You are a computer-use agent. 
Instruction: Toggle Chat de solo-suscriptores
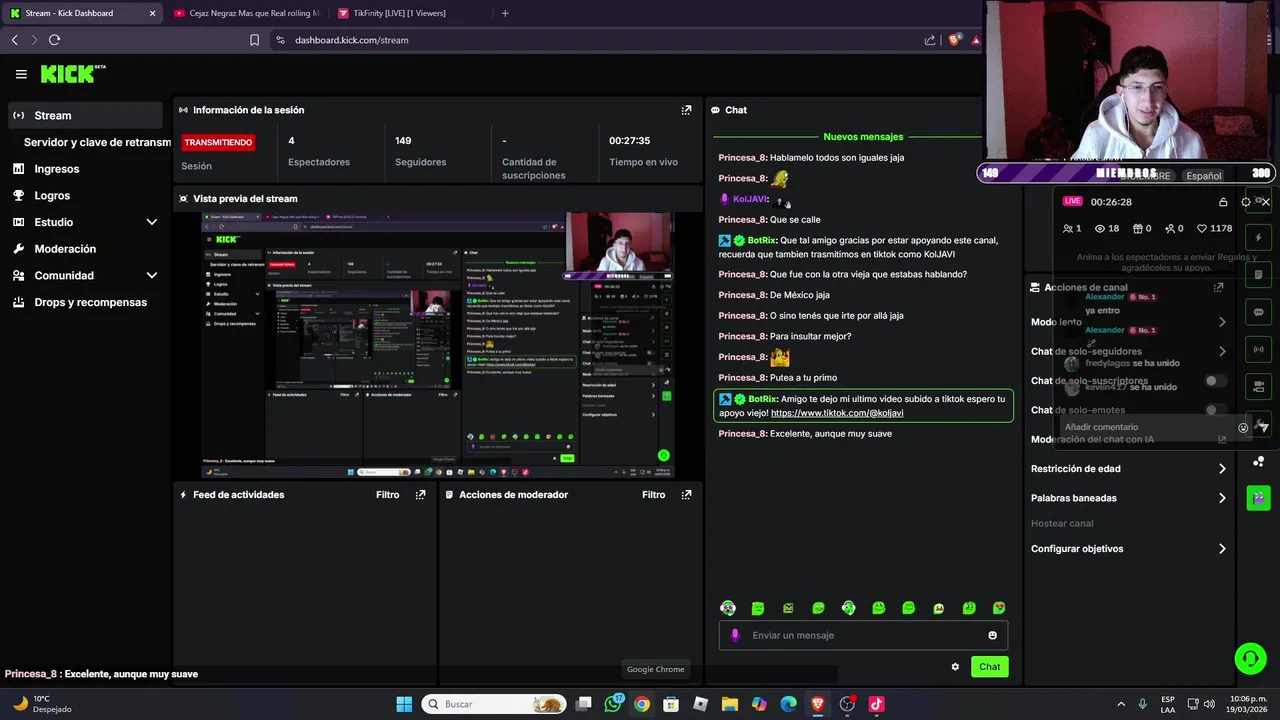point(1215,381)
